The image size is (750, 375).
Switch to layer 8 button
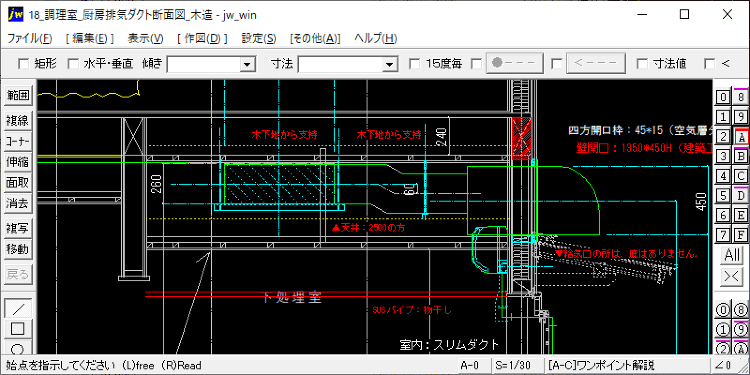point(741,98)
